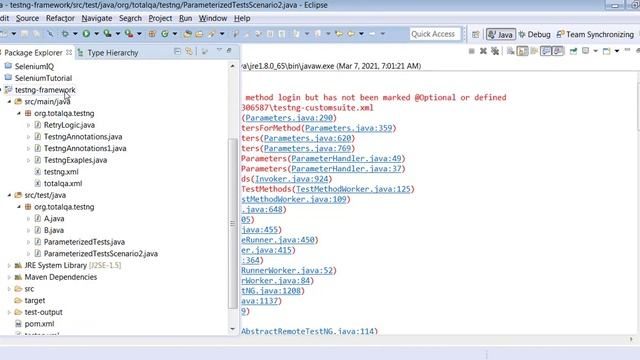Click the Open Type icon
The image size is (640, 360).
(187, 34)
